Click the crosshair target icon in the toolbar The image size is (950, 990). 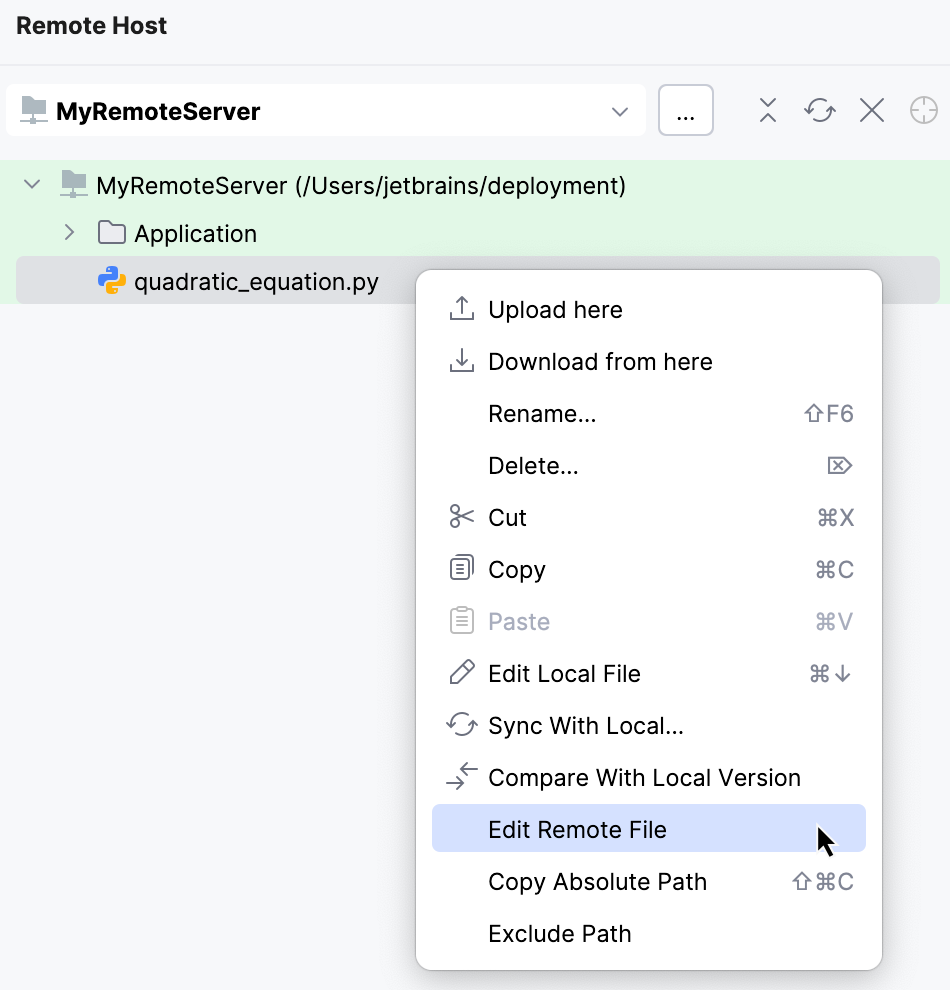click(x=923, y=110)
